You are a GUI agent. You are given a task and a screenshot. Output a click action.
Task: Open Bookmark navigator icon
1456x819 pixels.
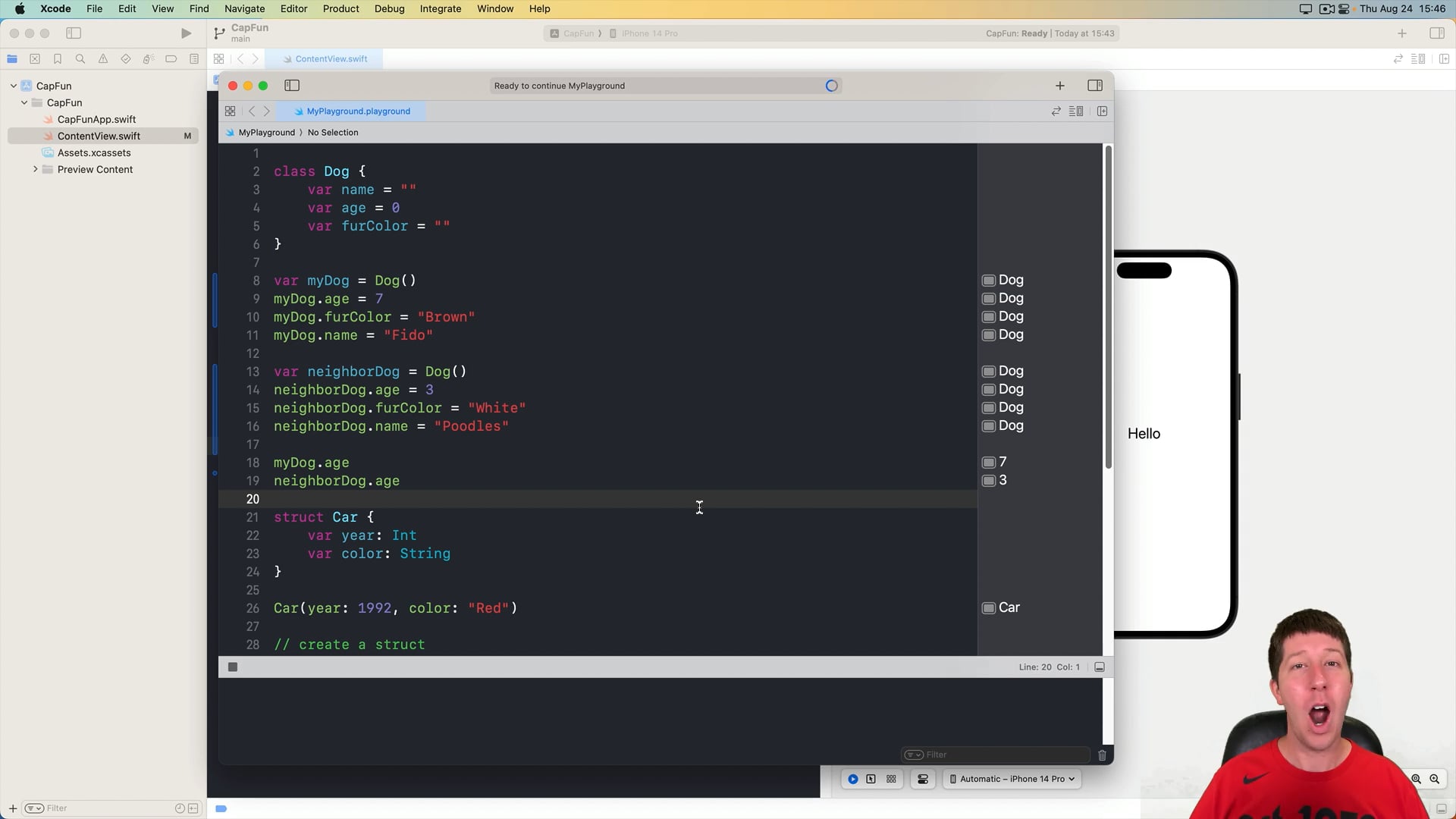coord(58,59)
